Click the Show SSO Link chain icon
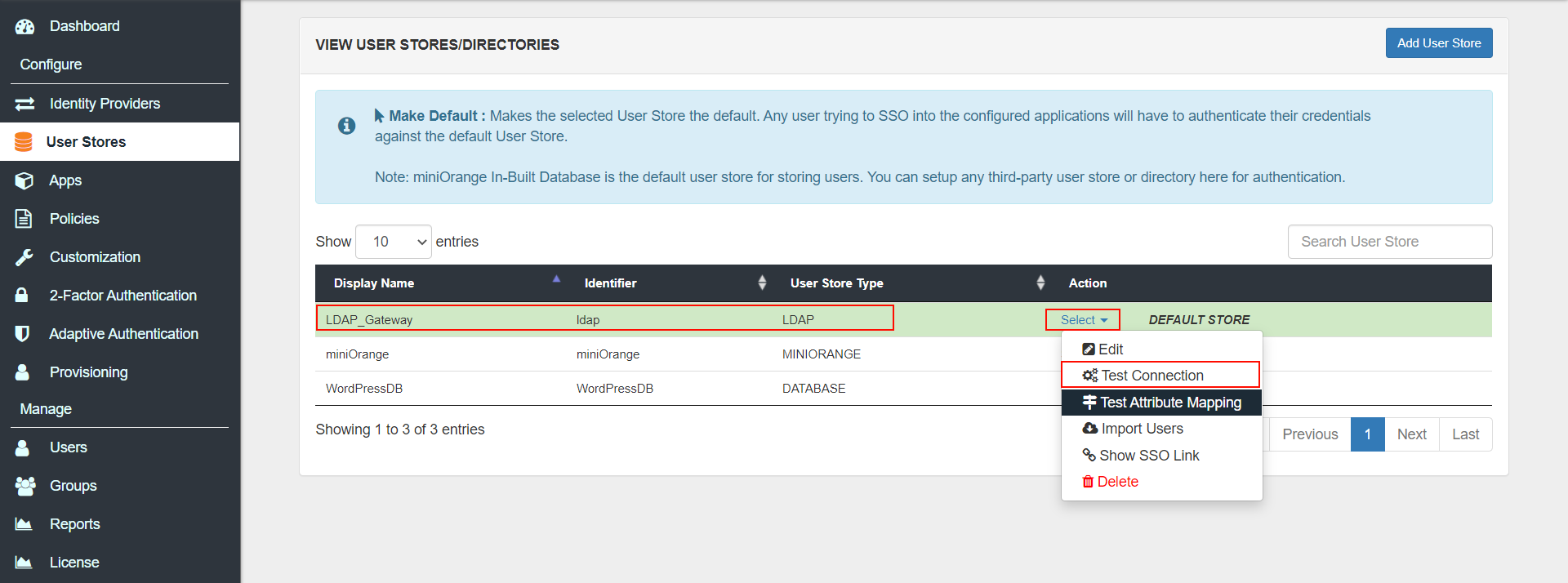Screen dimensions: 1568x583 tap(1089, 456)
